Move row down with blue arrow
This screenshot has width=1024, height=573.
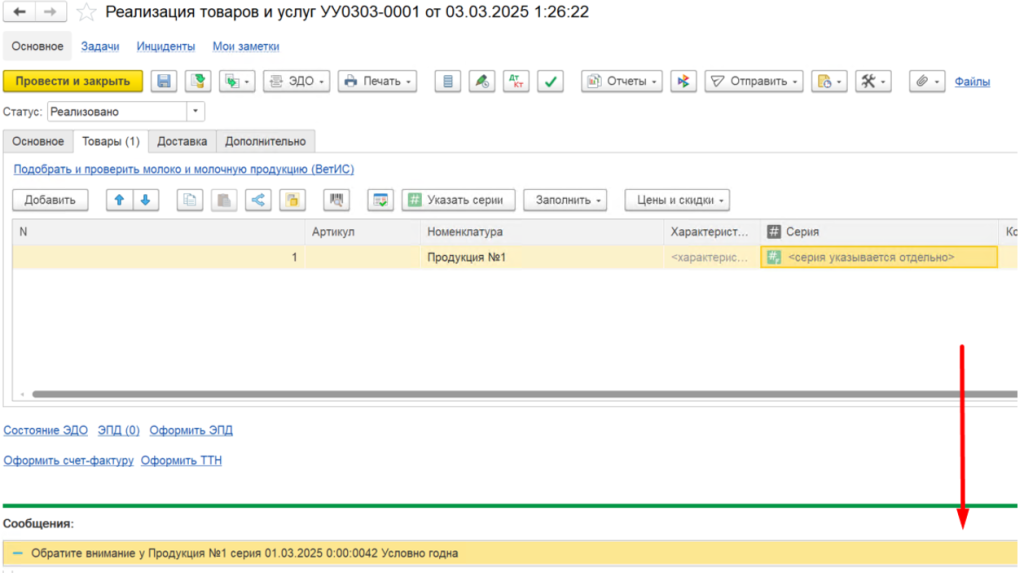pyautogui.click(x=146, y=200)
